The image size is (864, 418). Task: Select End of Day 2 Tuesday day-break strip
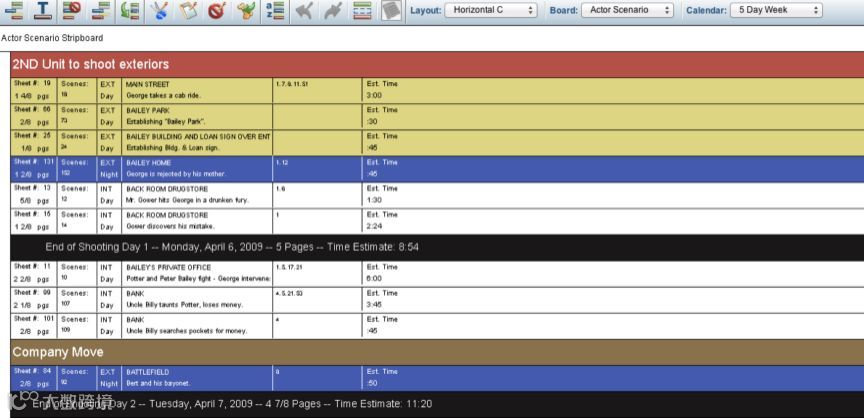[x=437, y=404]
